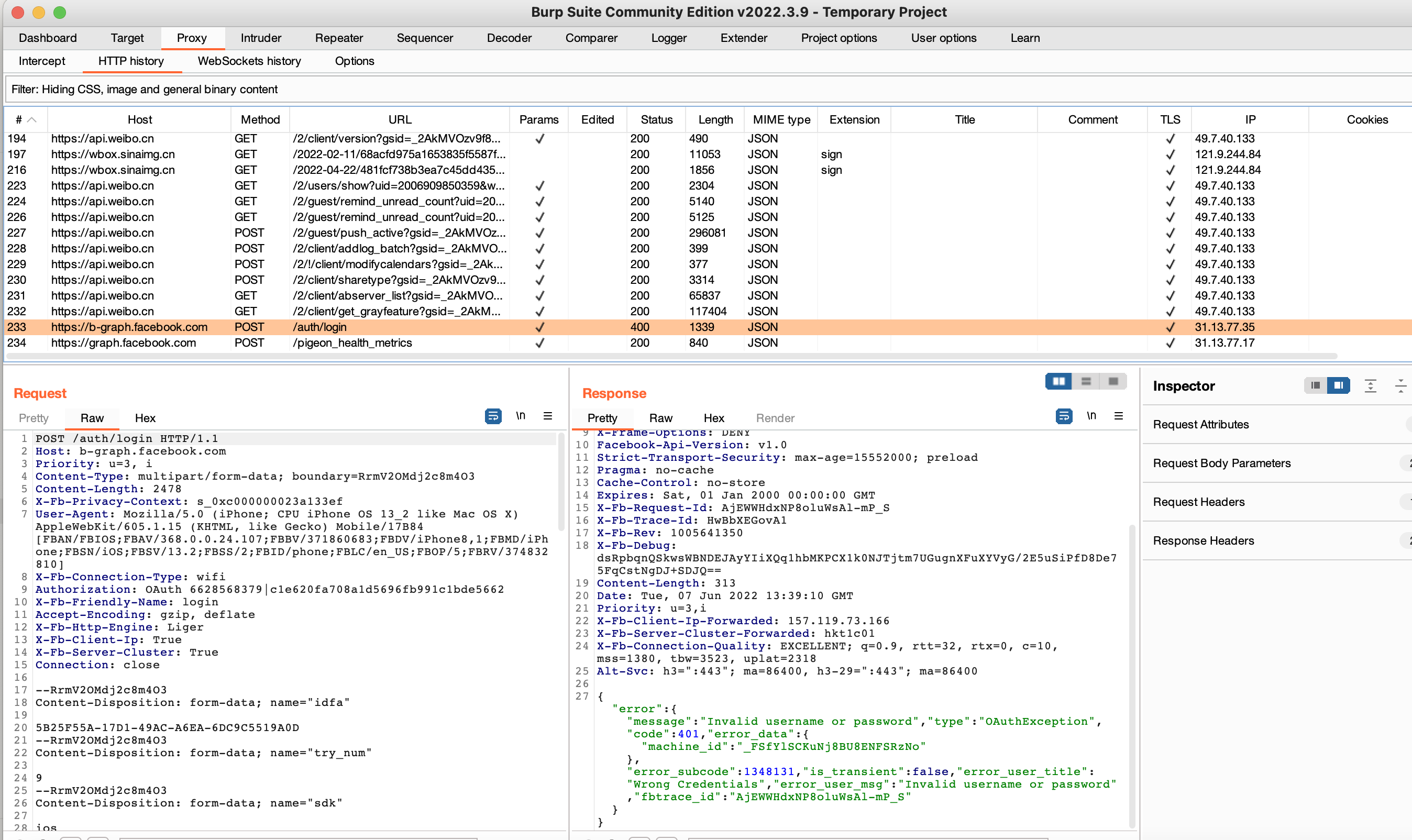Expand Response Headers section in Inspector
Viewport: 1412px width, 840px height.
(x=1203, y=540)
